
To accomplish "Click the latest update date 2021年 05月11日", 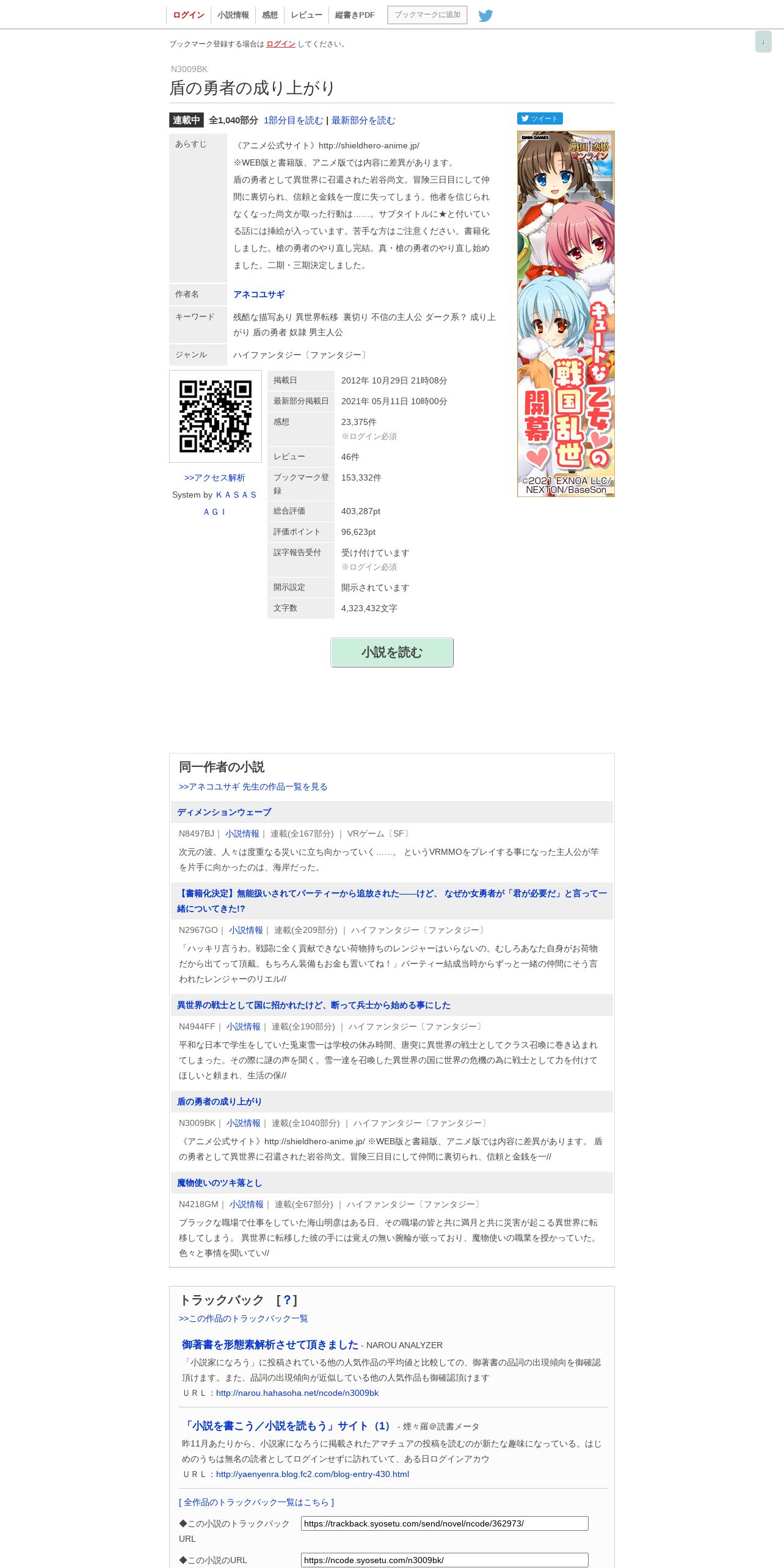I will click(394, 401).
